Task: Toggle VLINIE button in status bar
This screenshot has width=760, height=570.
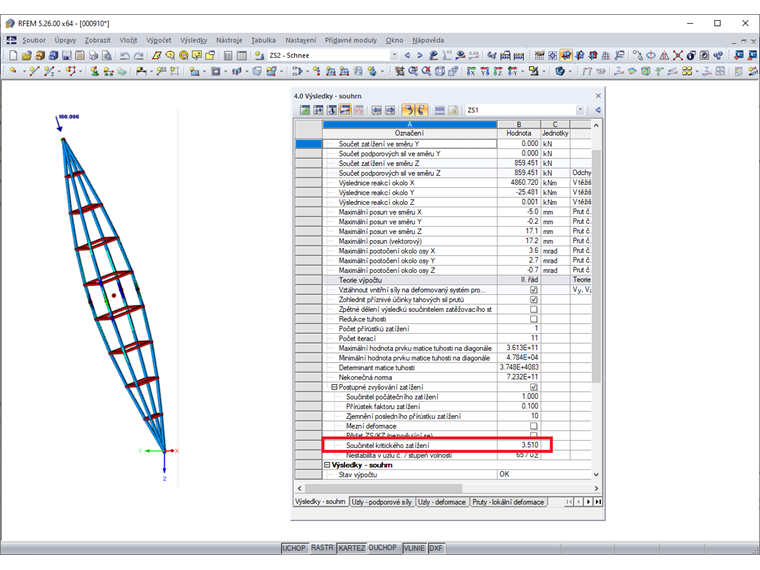Action: (x=414, y=548)
